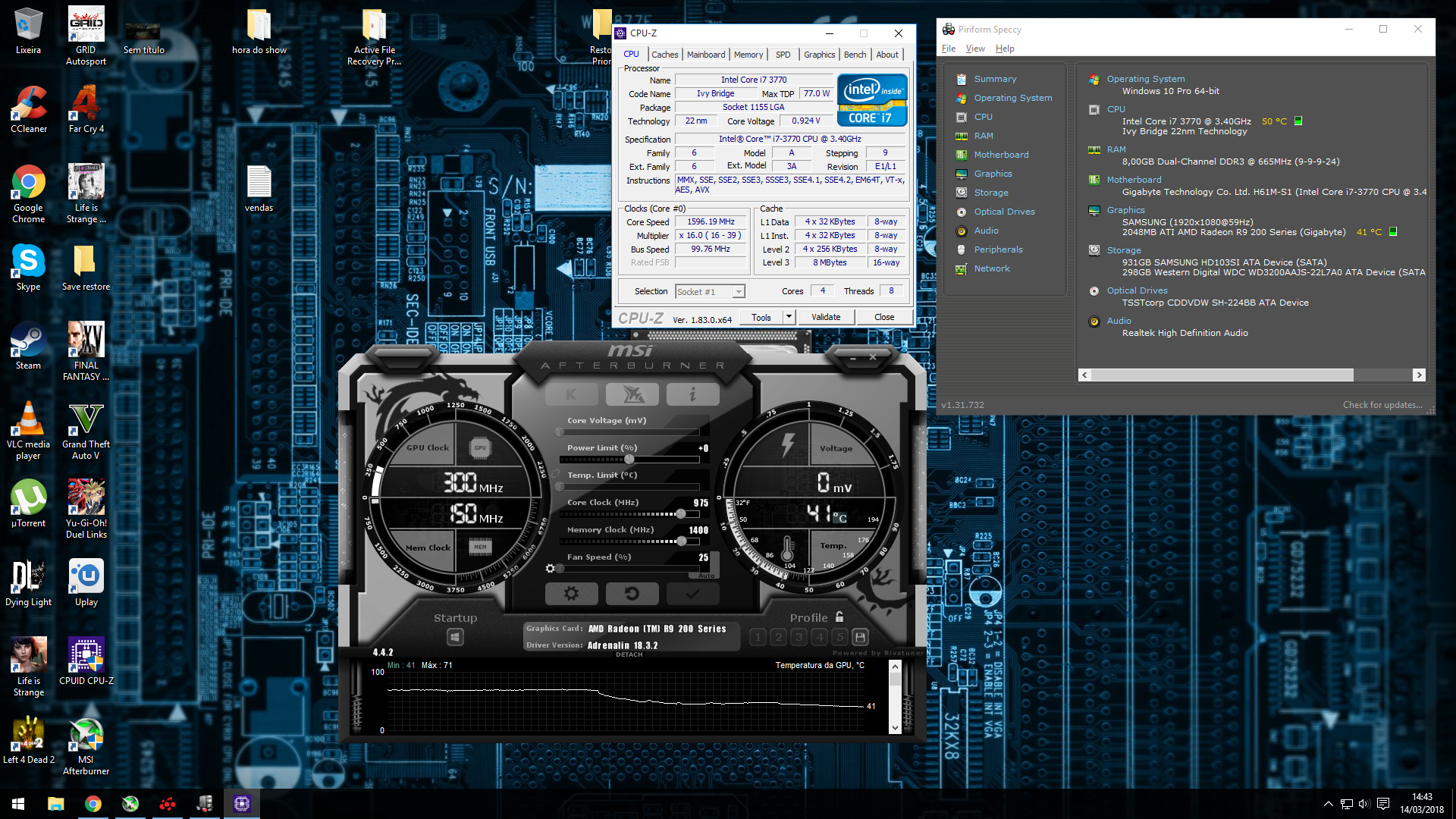Image resolution: width=1456 pixels, height=819 pixels.
Task: Open the About tab in CPU-Z
Action: click(x=887, y=55)
